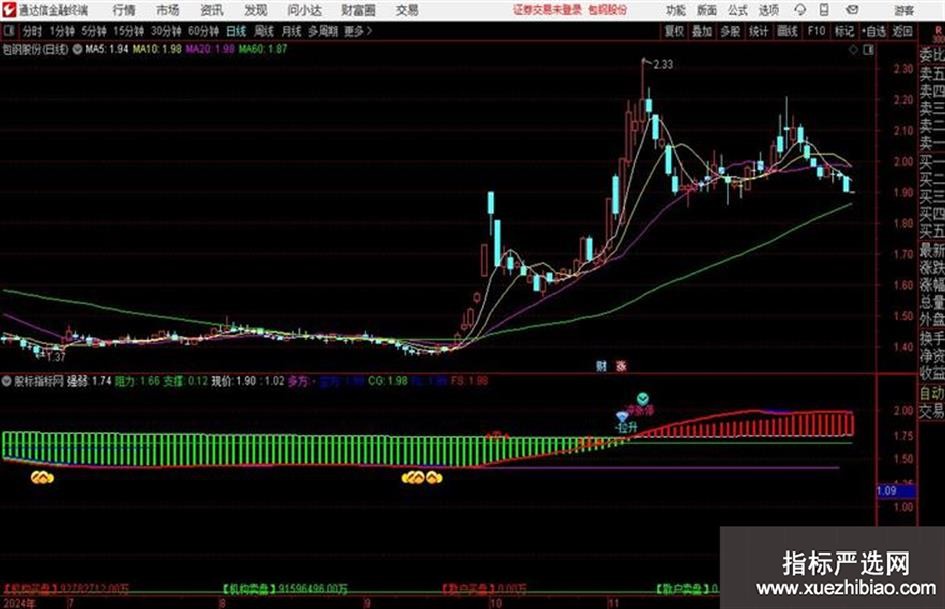Open the 发现 menu
The image size is (945, 609).
coord(256,10)
